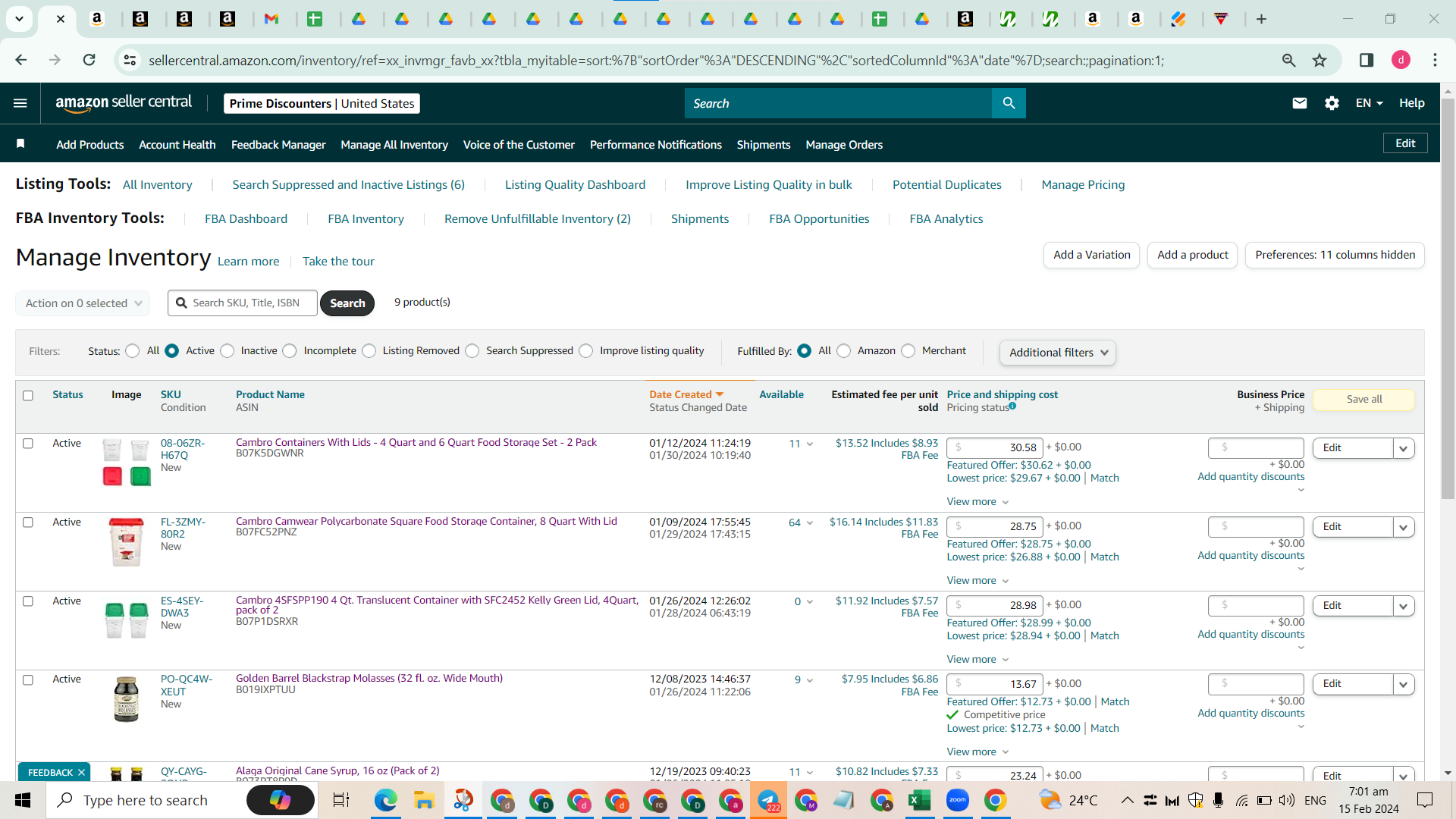The image size is (1456, 819).
Task: Select the All status radio button
Action: [x=133, y=351]
